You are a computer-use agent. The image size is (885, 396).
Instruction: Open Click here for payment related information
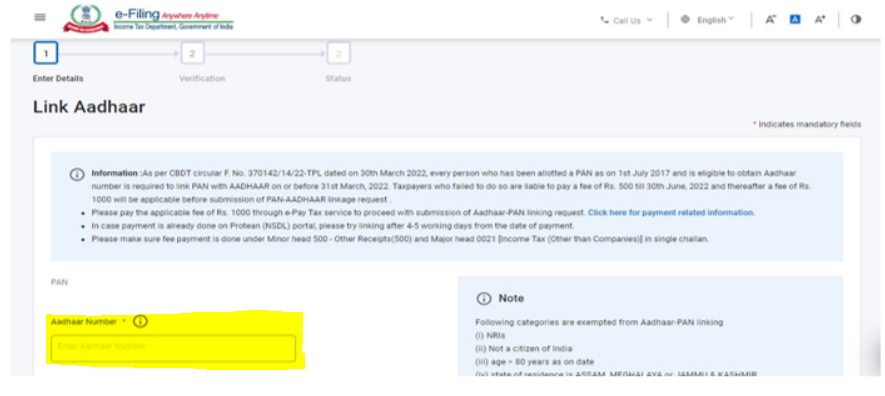[671, 213]
